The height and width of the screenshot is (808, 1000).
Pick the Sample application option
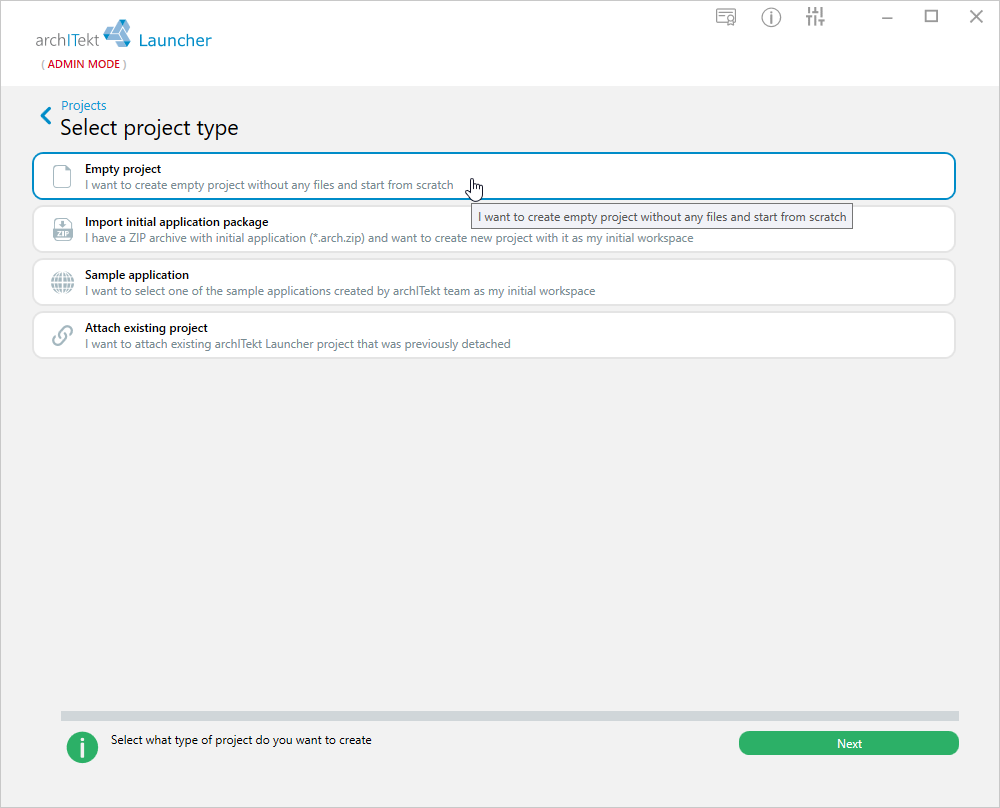point(494,282)
